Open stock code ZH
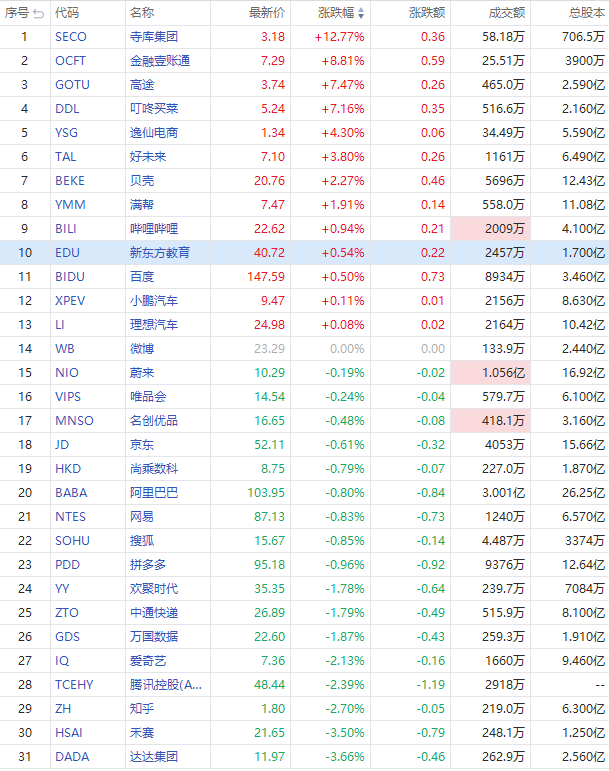The image size is (609, 771). pyautogui.click(x=63, y=710)
